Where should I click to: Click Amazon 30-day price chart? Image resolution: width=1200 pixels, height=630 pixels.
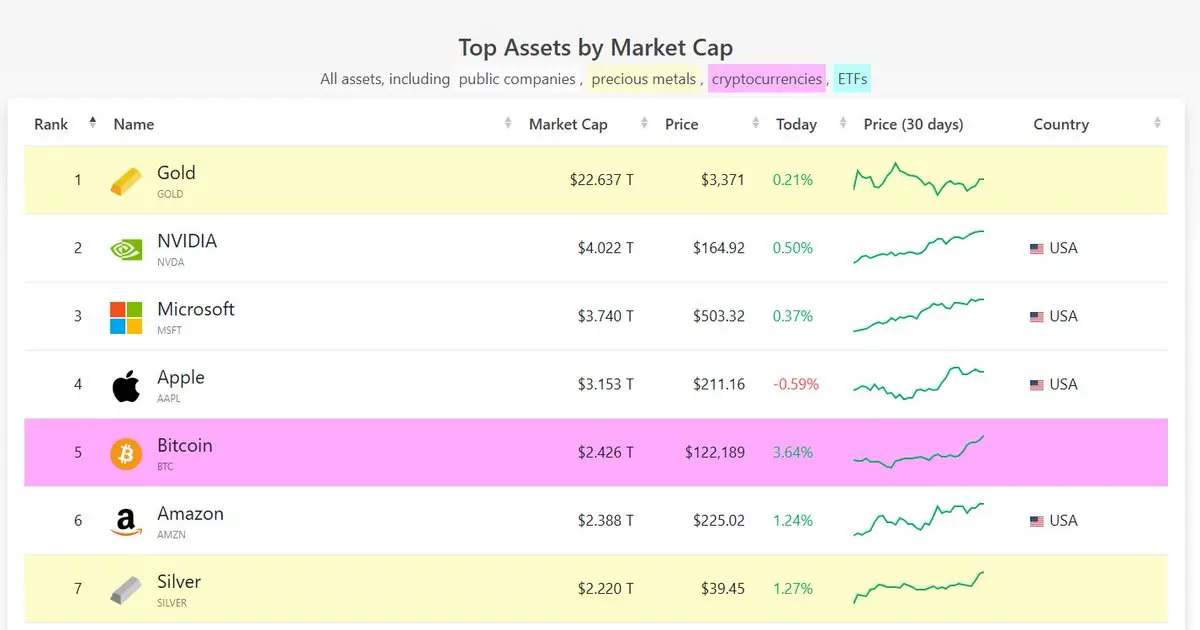pos(919,519)
